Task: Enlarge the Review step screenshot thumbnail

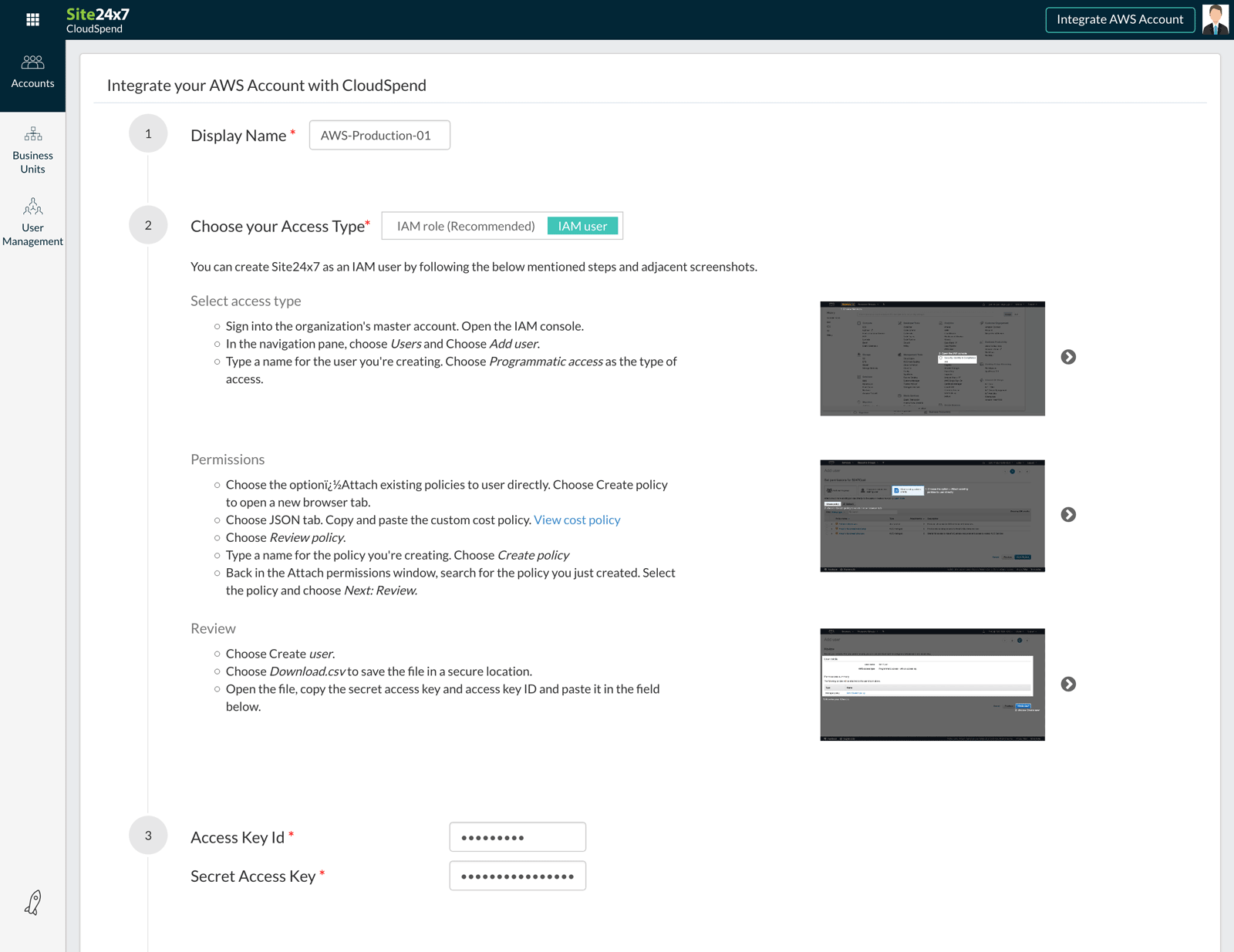Action: click(932, 685)
